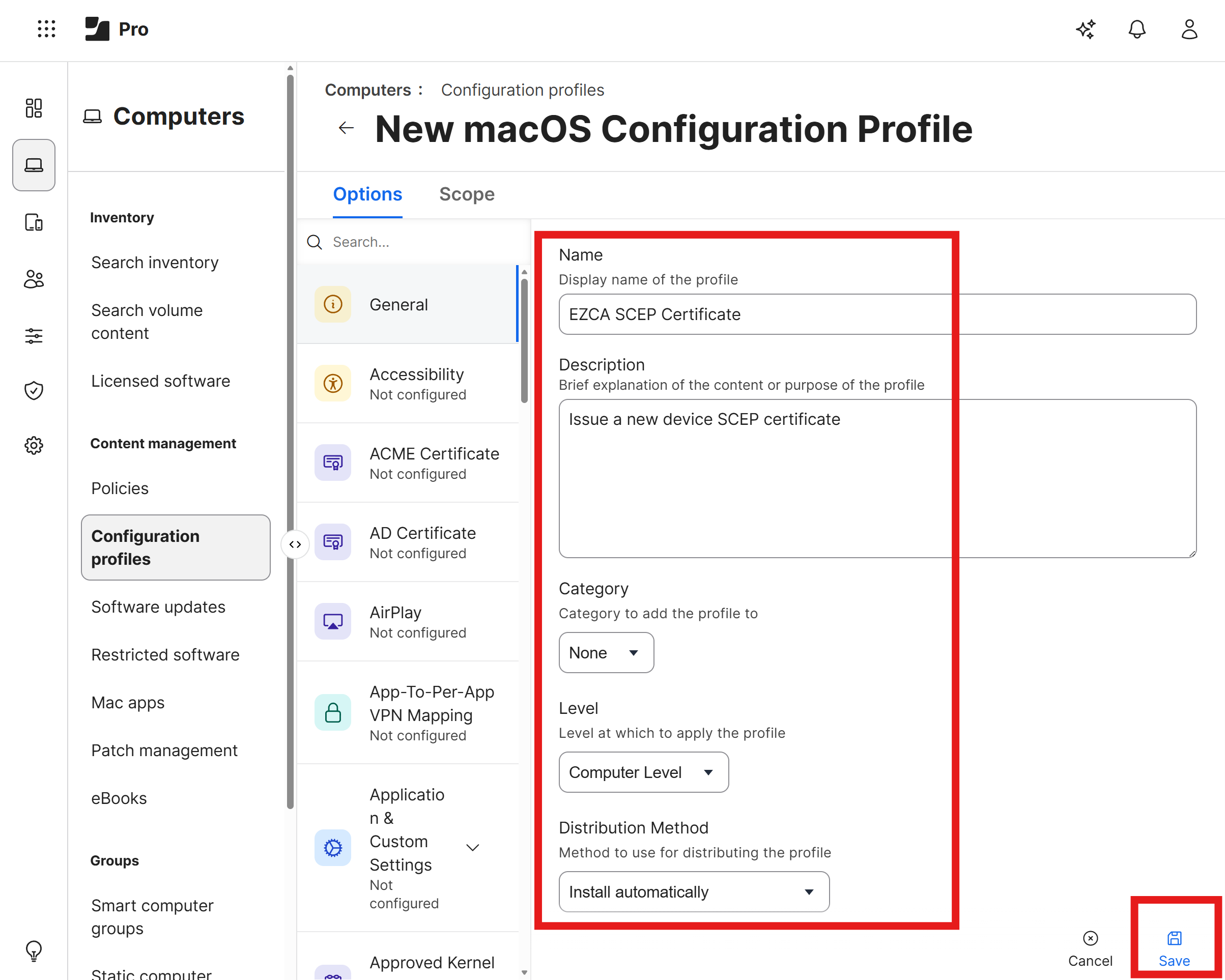The image size is (1225, 980).
Task: Select the Options tab
Action: 367,194
